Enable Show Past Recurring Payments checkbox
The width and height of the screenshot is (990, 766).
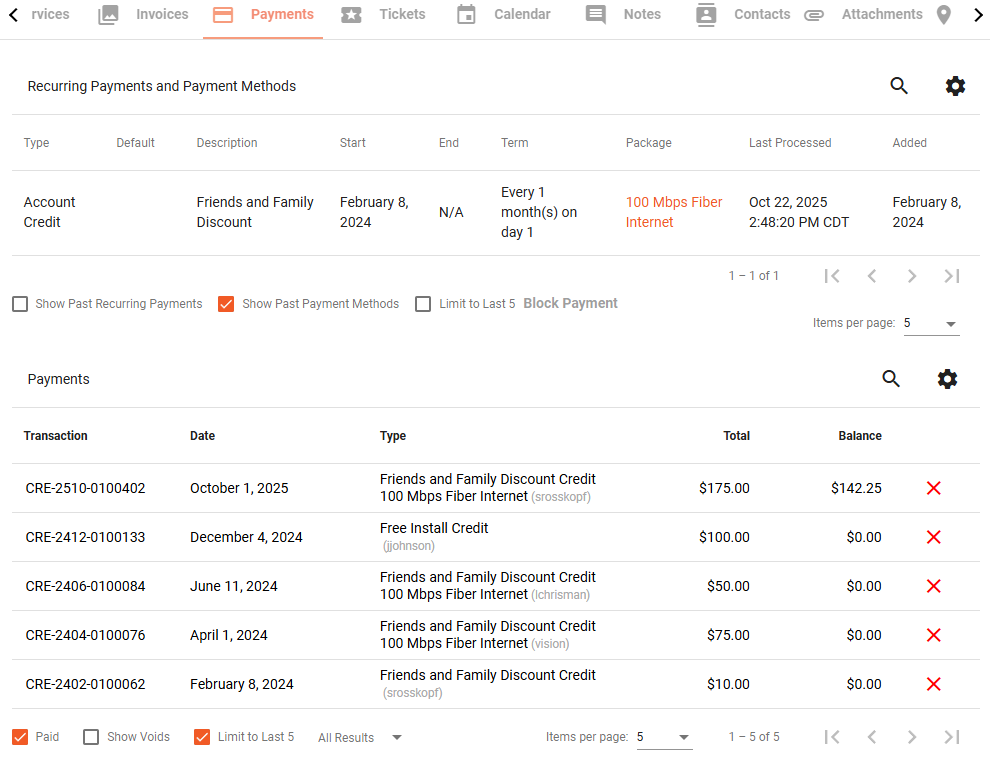click(20, 304)
